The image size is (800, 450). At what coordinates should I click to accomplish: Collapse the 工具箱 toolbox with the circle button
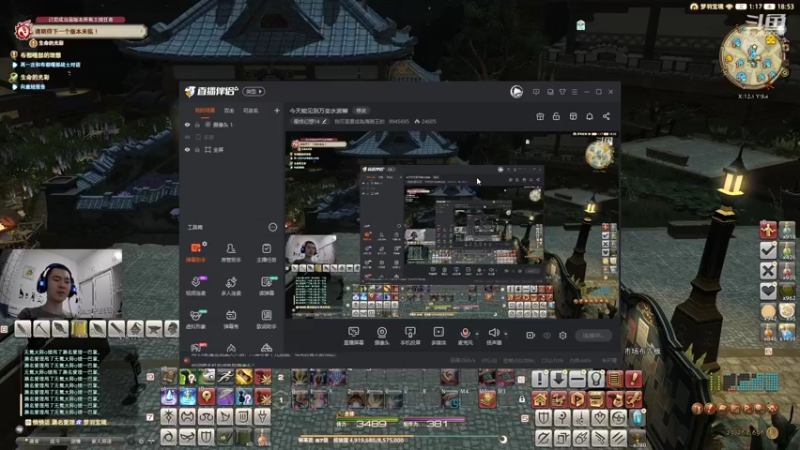coord(272,227)
